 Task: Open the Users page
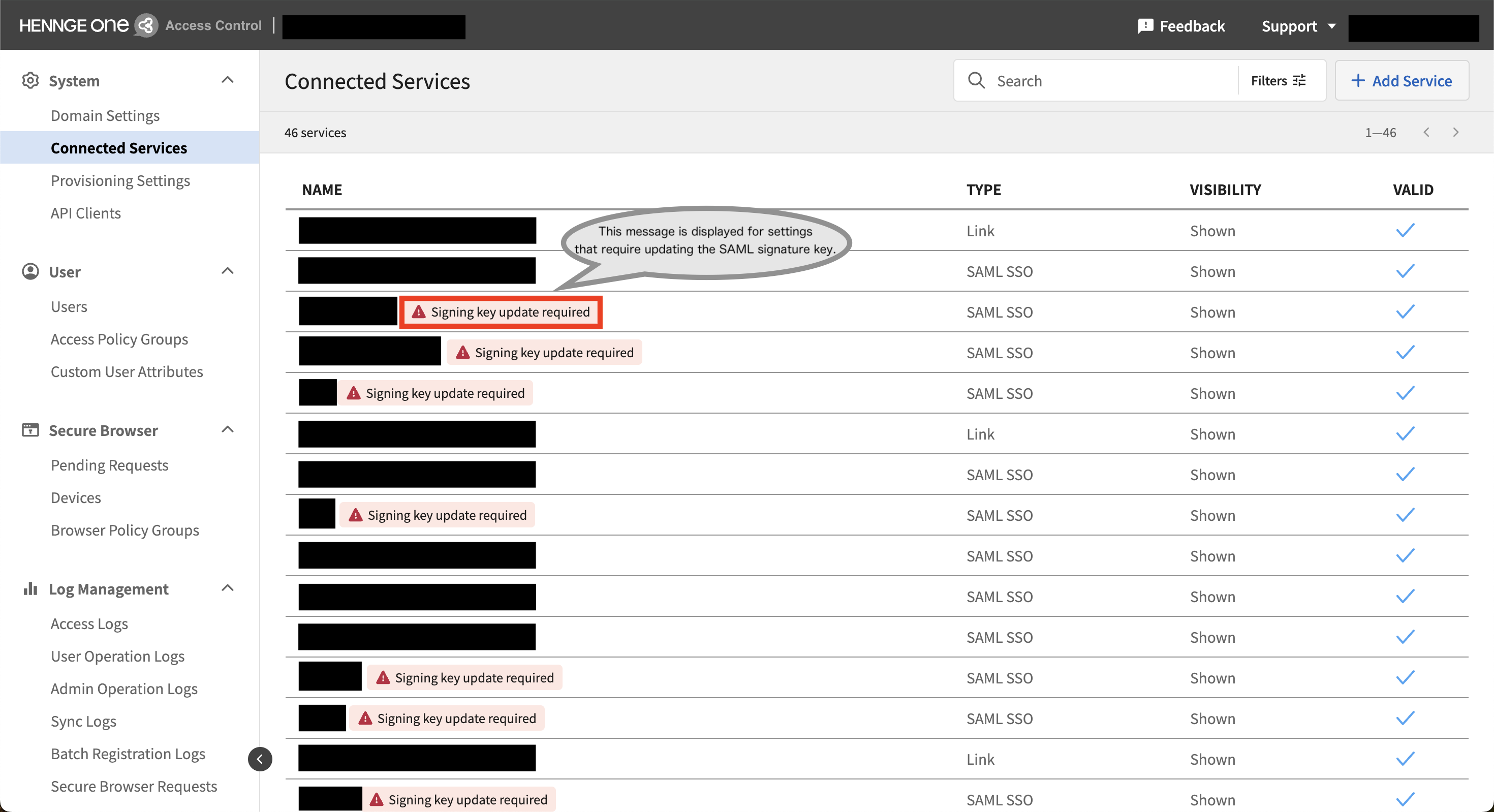pos(69,306)
